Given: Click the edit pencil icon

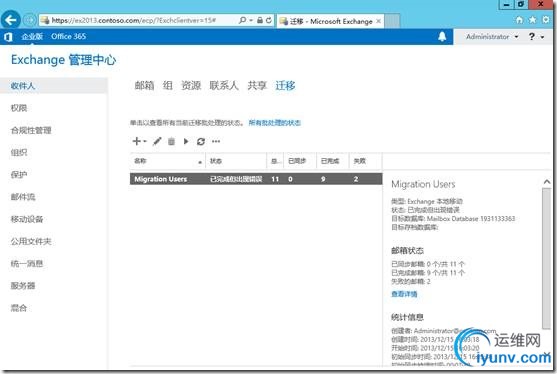Looking at the screenshot, I should 157,141.
